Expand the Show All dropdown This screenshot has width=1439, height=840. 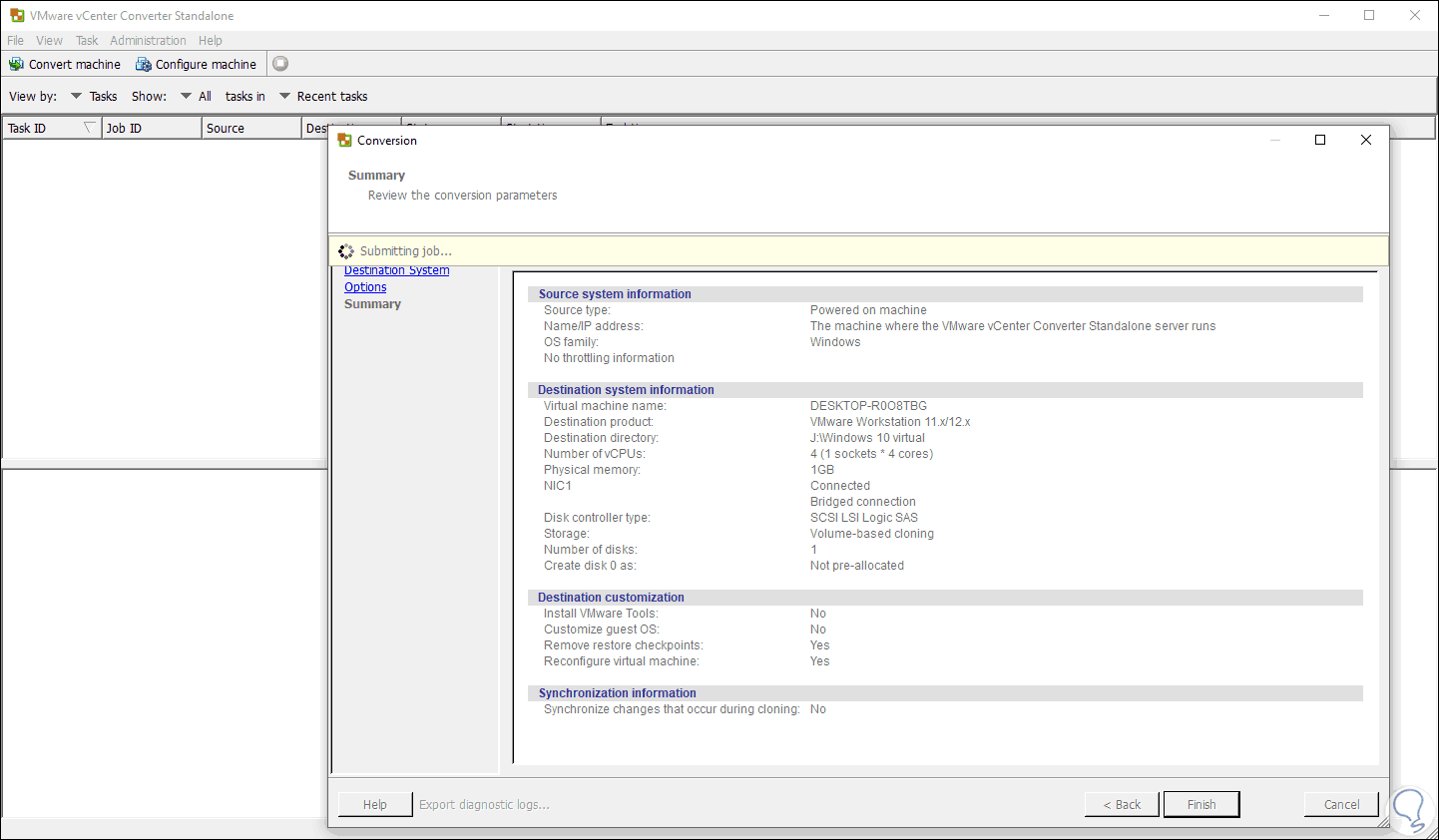point(196,97)
